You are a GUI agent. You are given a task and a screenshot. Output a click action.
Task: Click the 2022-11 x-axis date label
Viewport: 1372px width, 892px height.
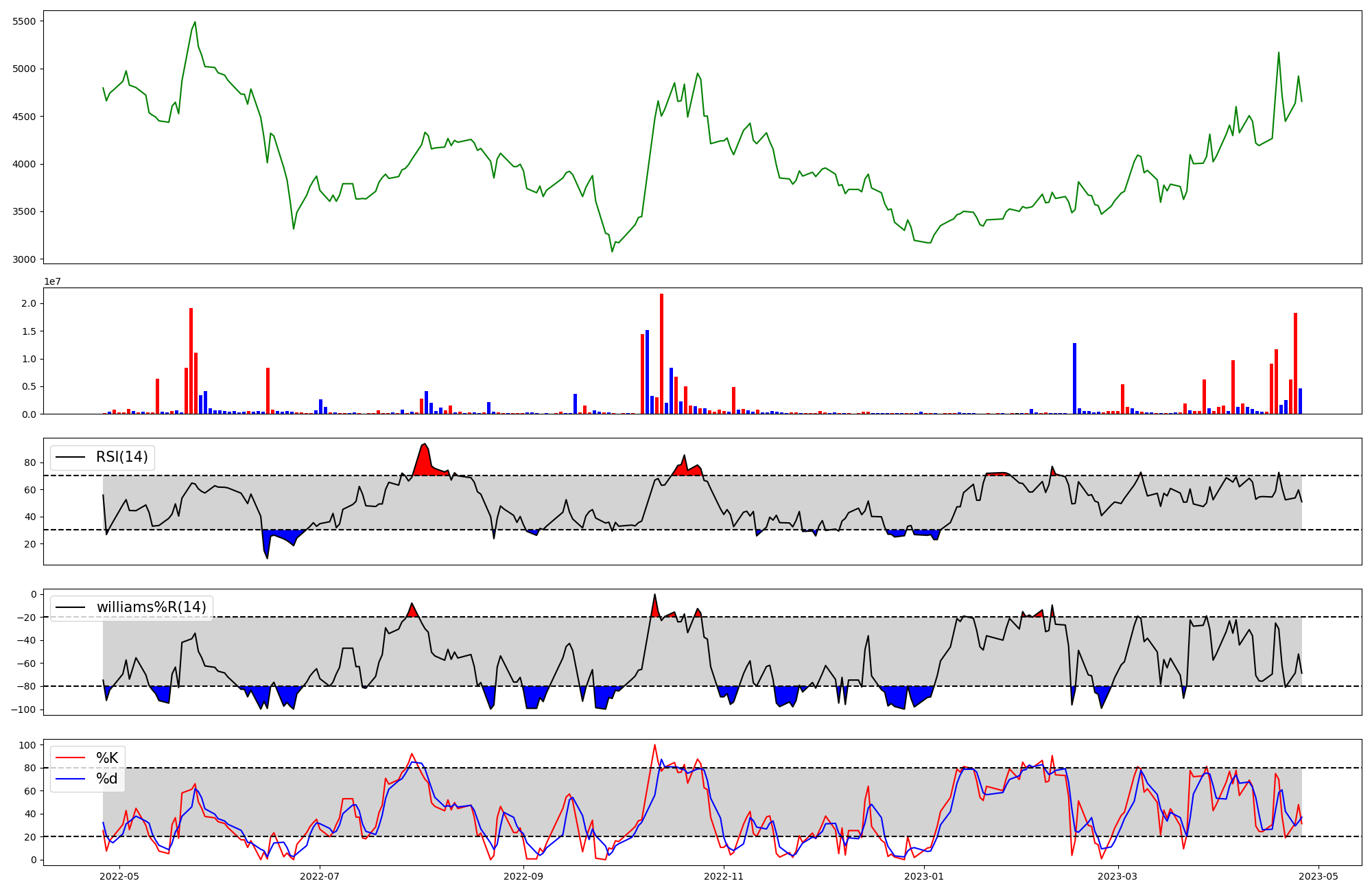click(724, 876)
